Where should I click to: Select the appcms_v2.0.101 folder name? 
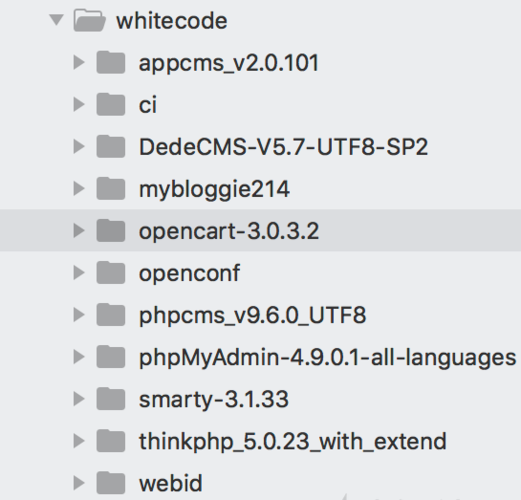pyautogui.click(x=229, y=63)
